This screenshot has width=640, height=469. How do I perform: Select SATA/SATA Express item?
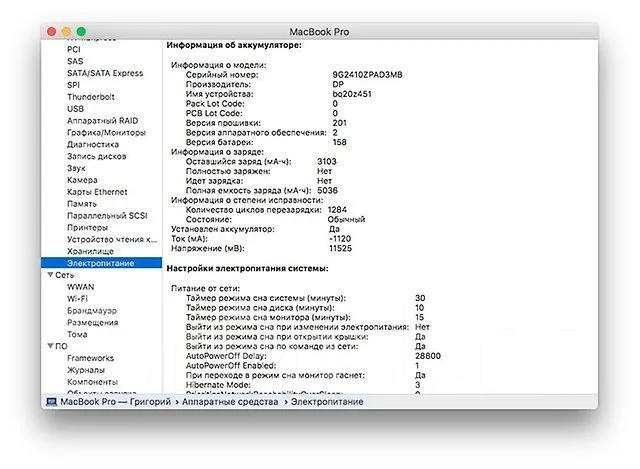coord(105,73)
